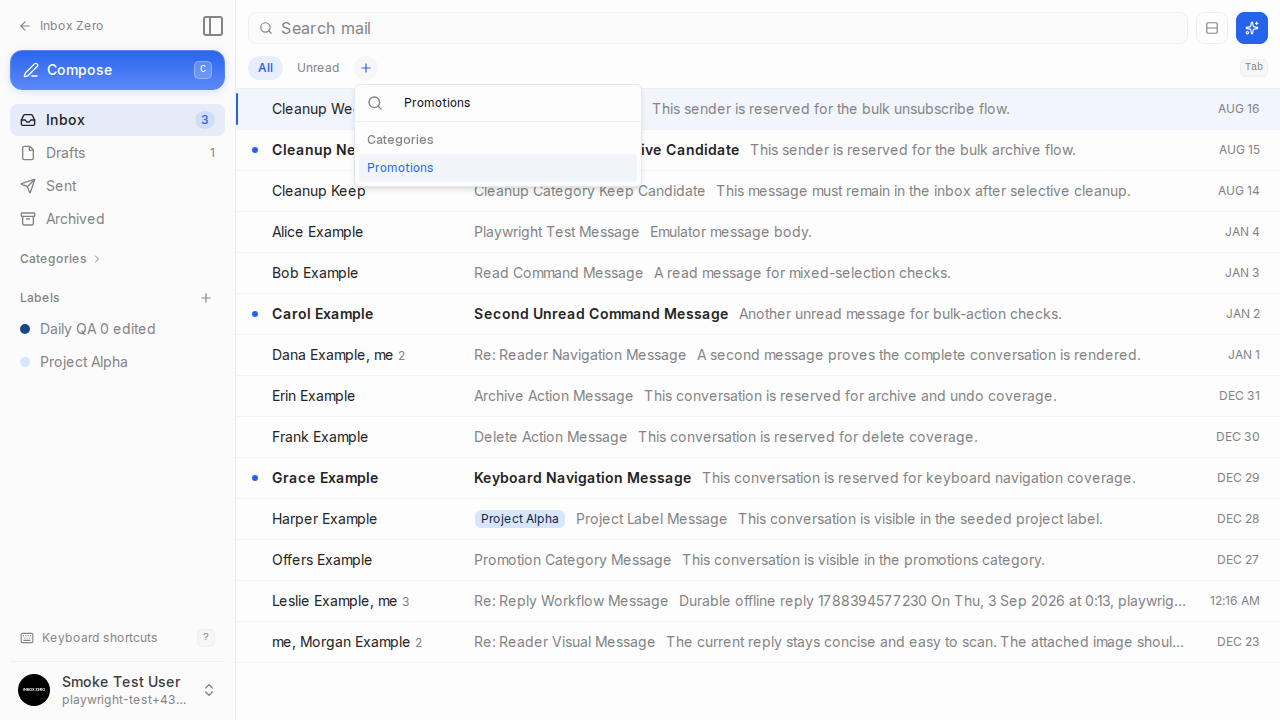This screenshot has height=720, width=1280.
Task: Expand the Categories section
Action: pyautogui.click(x=60, y=259)
